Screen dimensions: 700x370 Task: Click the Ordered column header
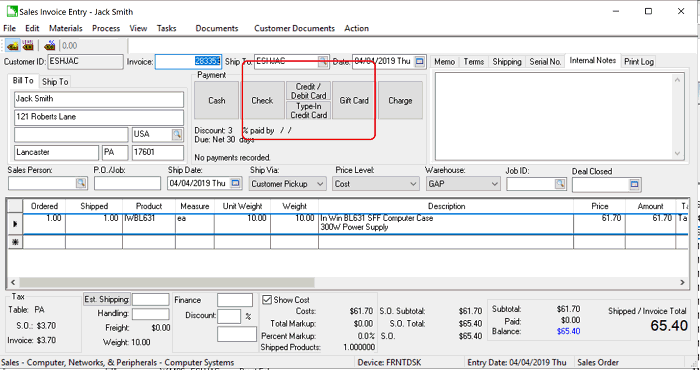coord(44,206)
